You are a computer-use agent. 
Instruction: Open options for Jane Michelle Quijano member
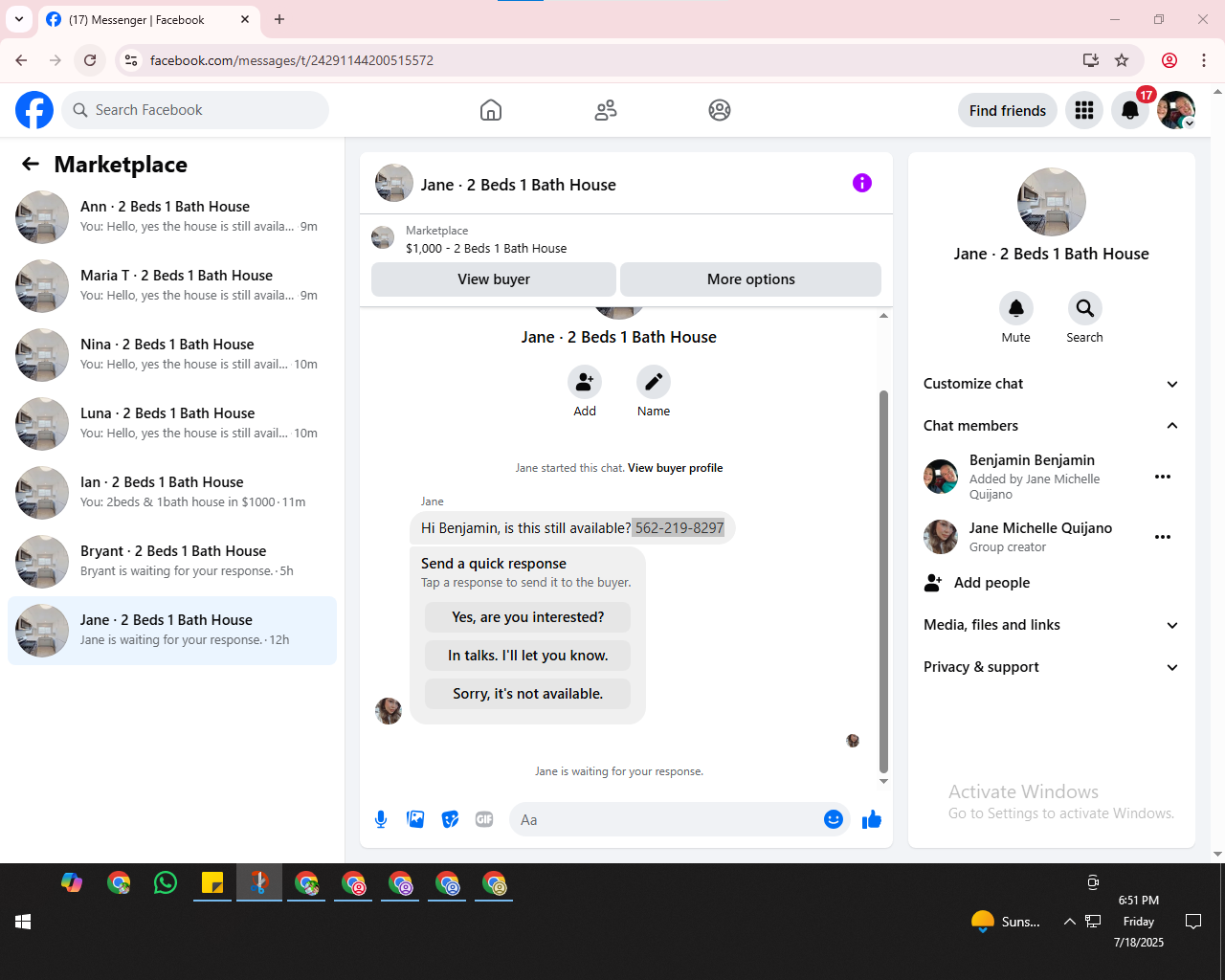click(1163, 537)
